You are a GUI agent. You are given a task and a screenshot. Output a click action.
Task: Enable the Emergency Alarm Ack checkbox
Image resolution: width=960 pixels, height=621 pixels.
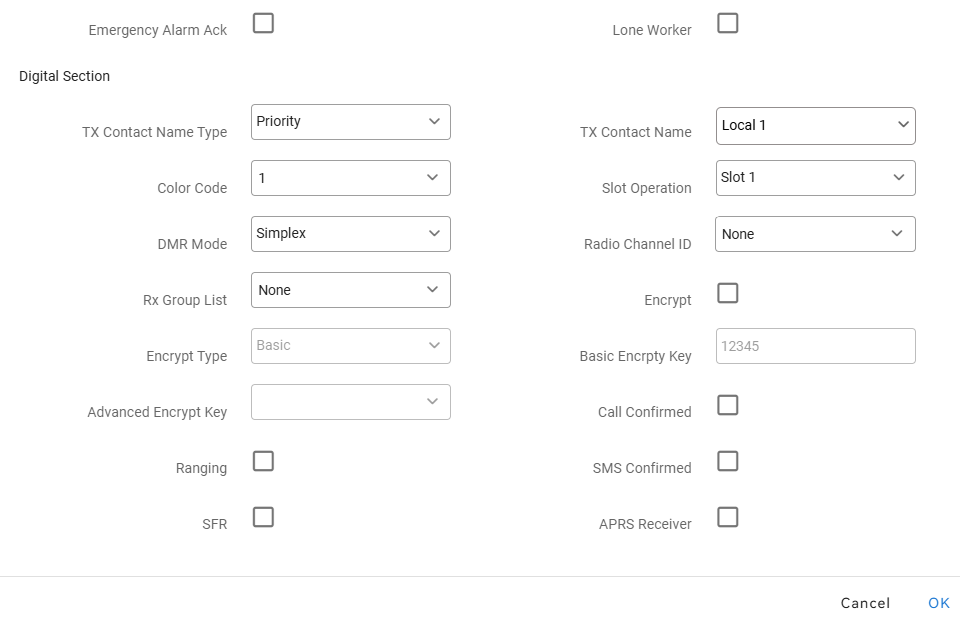(x=263, y=23)
